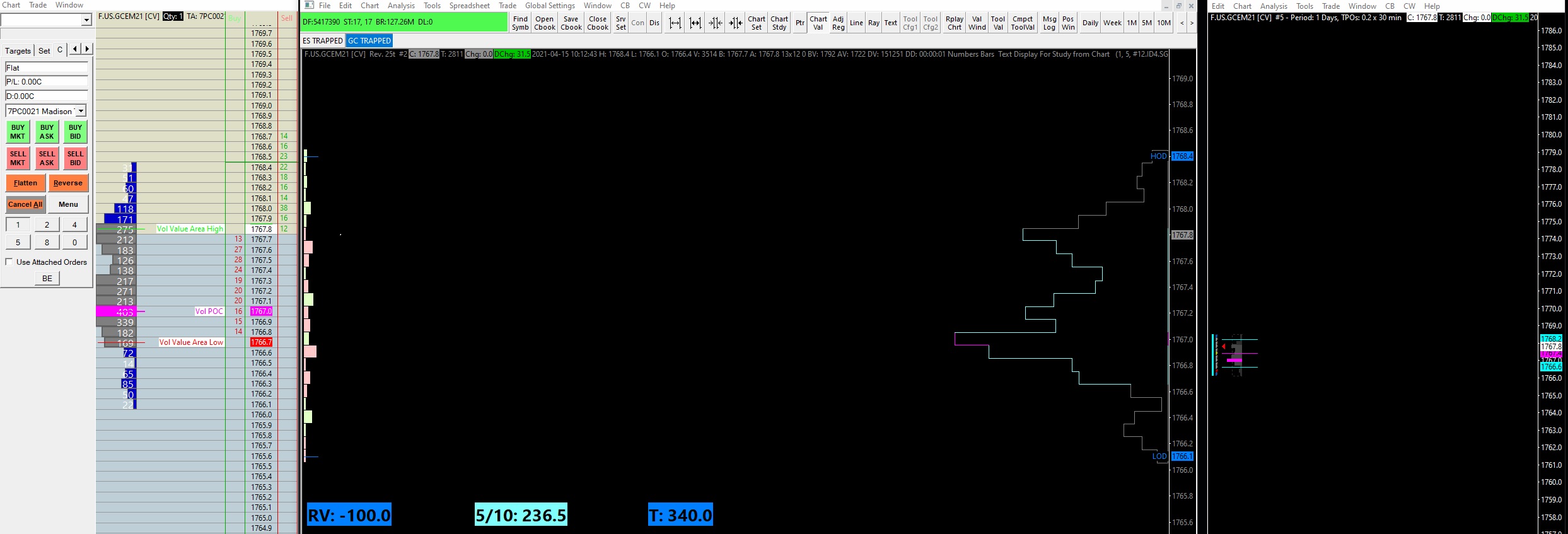
Task: Set order quantity to 8
Action: pyautogui.click(x=47, y=242)
